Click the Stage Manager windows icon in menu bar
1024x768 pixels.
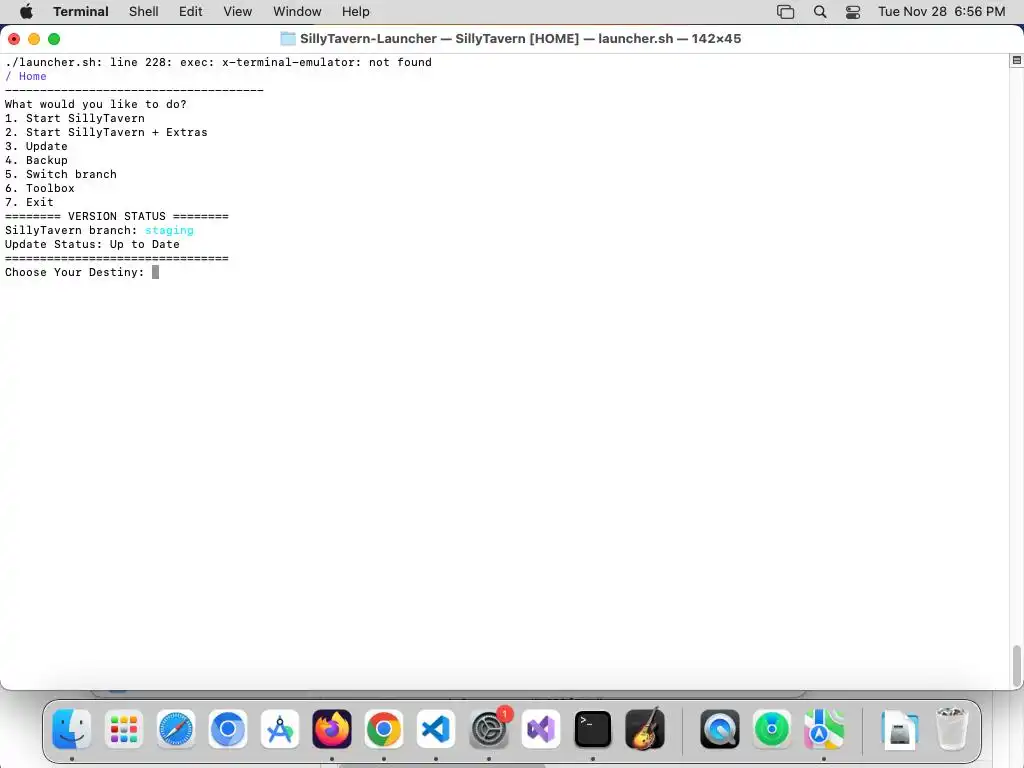(x=786, y=12)
